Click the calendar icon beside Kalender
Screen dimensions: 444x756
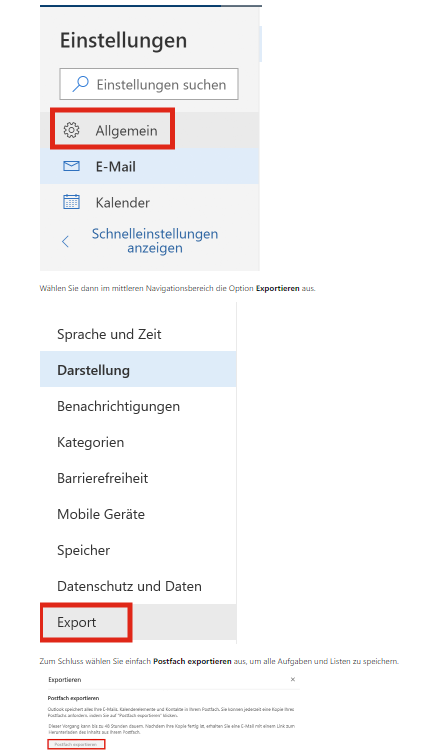(x=71, y=202)
